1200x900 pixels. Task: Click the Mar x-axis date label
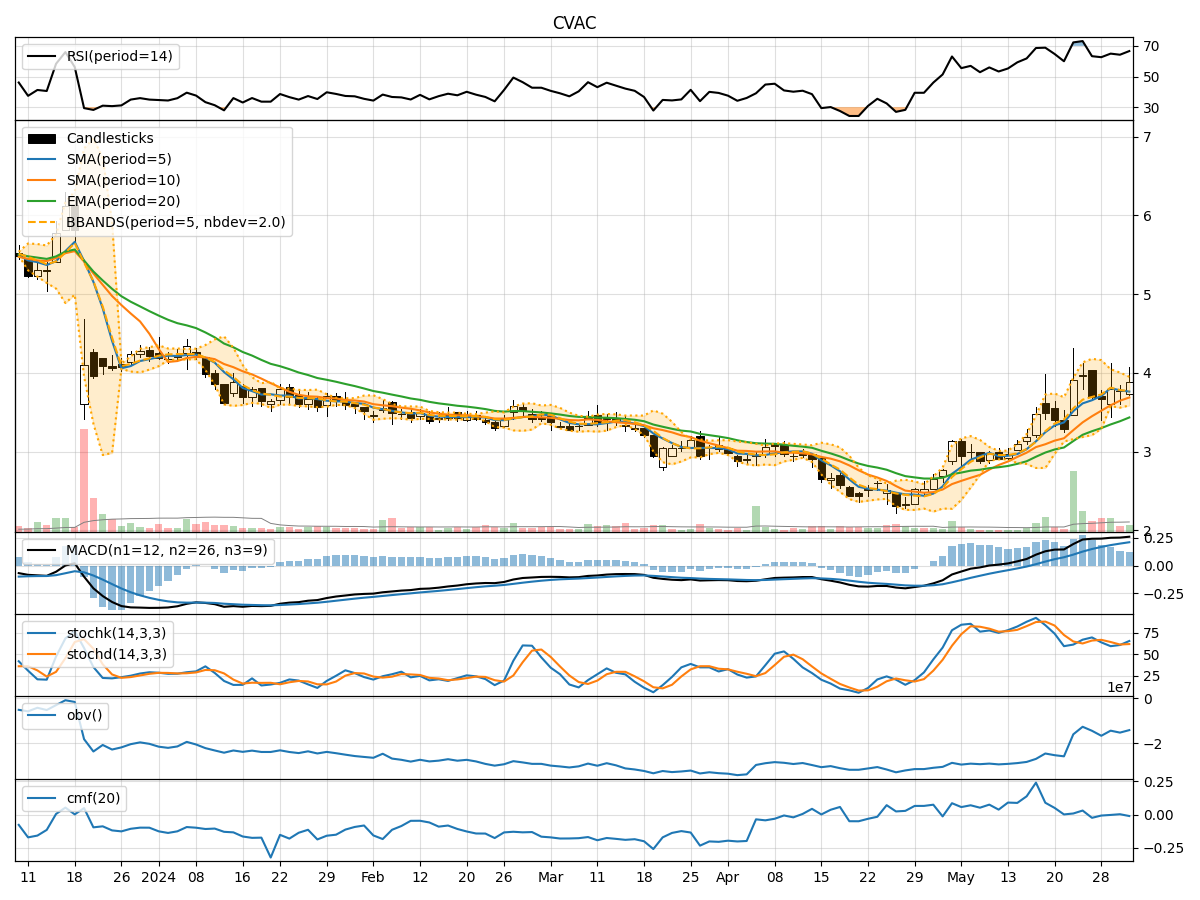click(x=550, y=877)
